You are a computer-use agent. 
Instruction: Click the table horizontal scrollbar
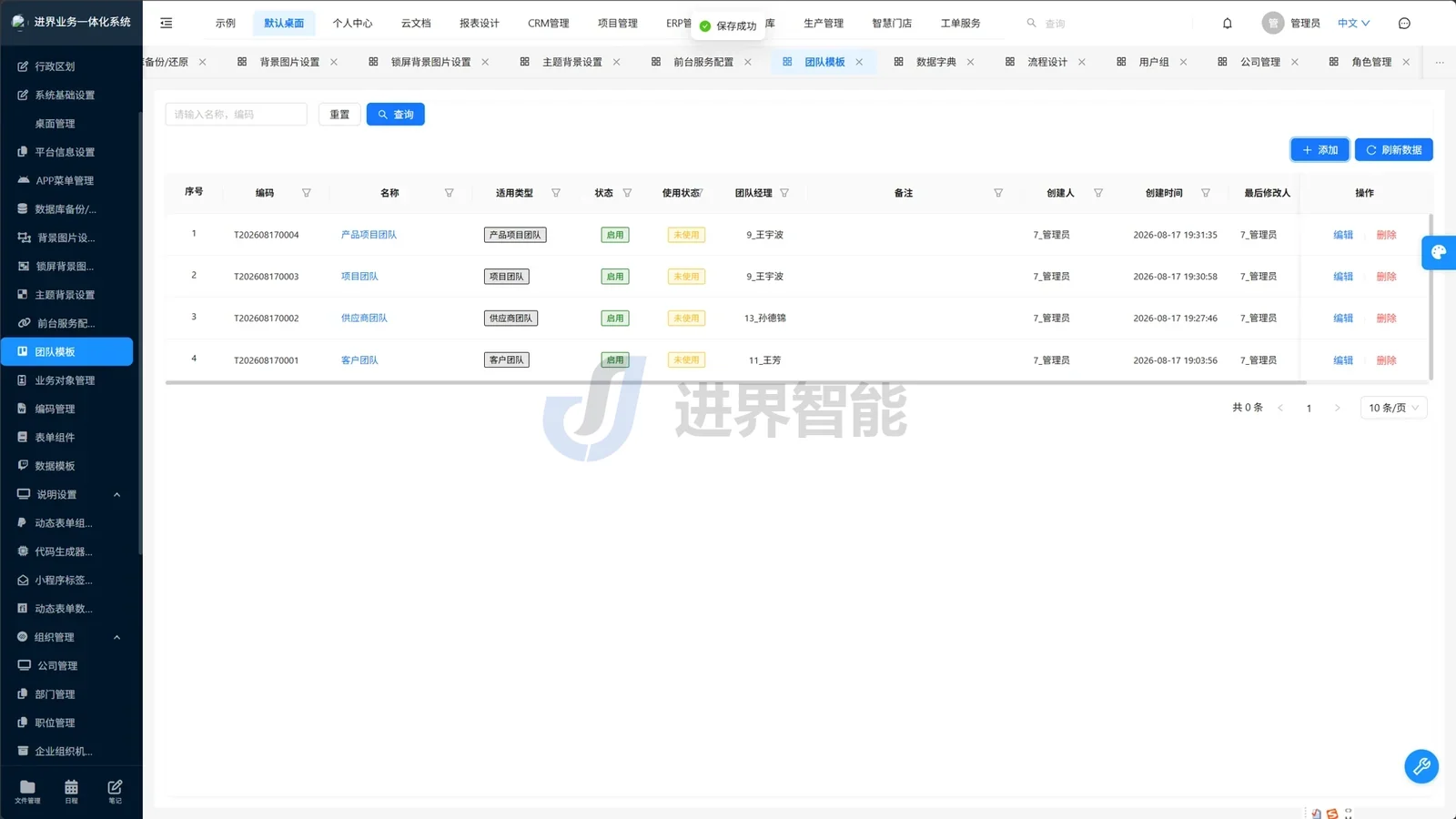tap(735, 383)
